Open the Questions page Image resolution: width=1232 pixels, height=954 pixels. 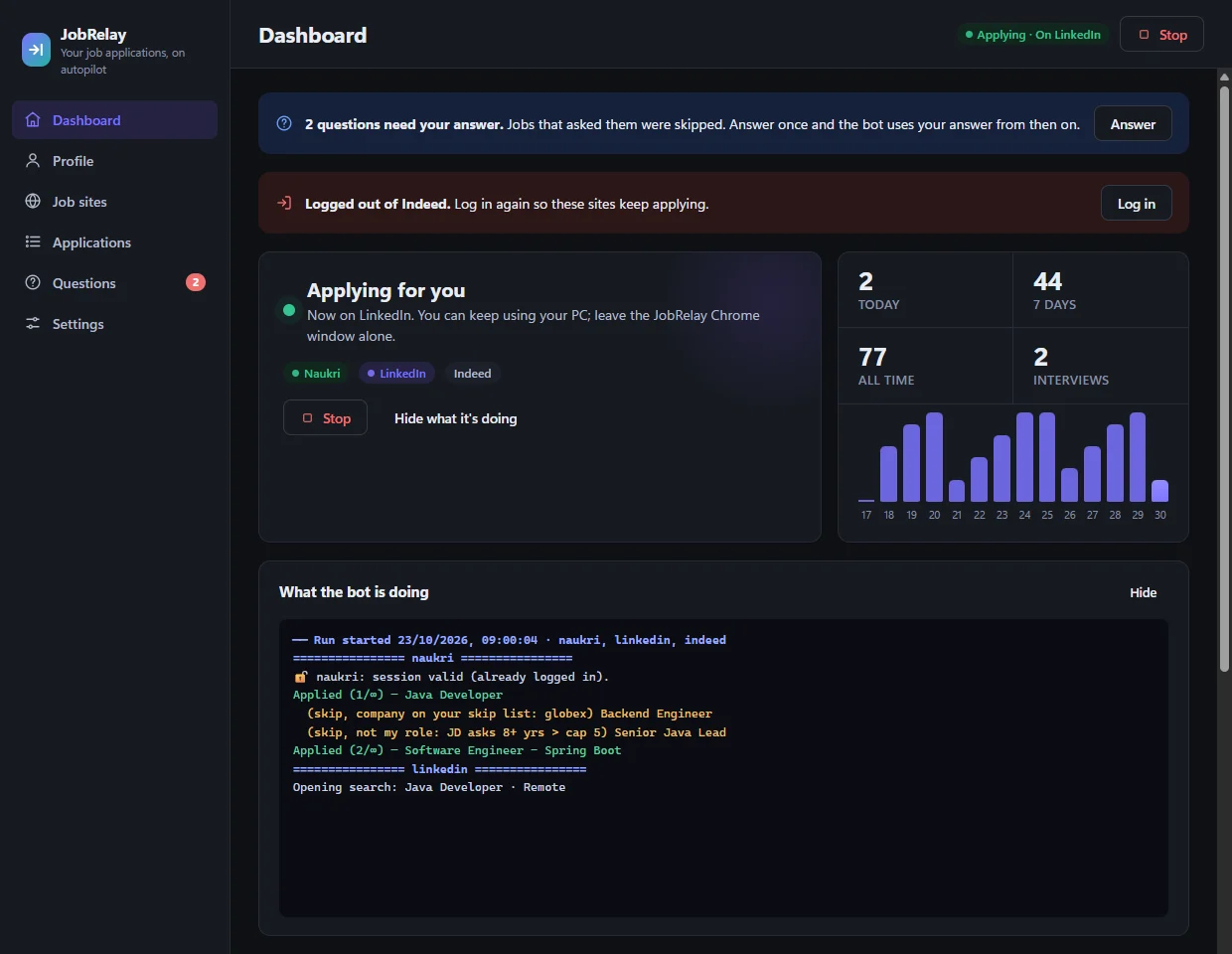tap(114, 283)
